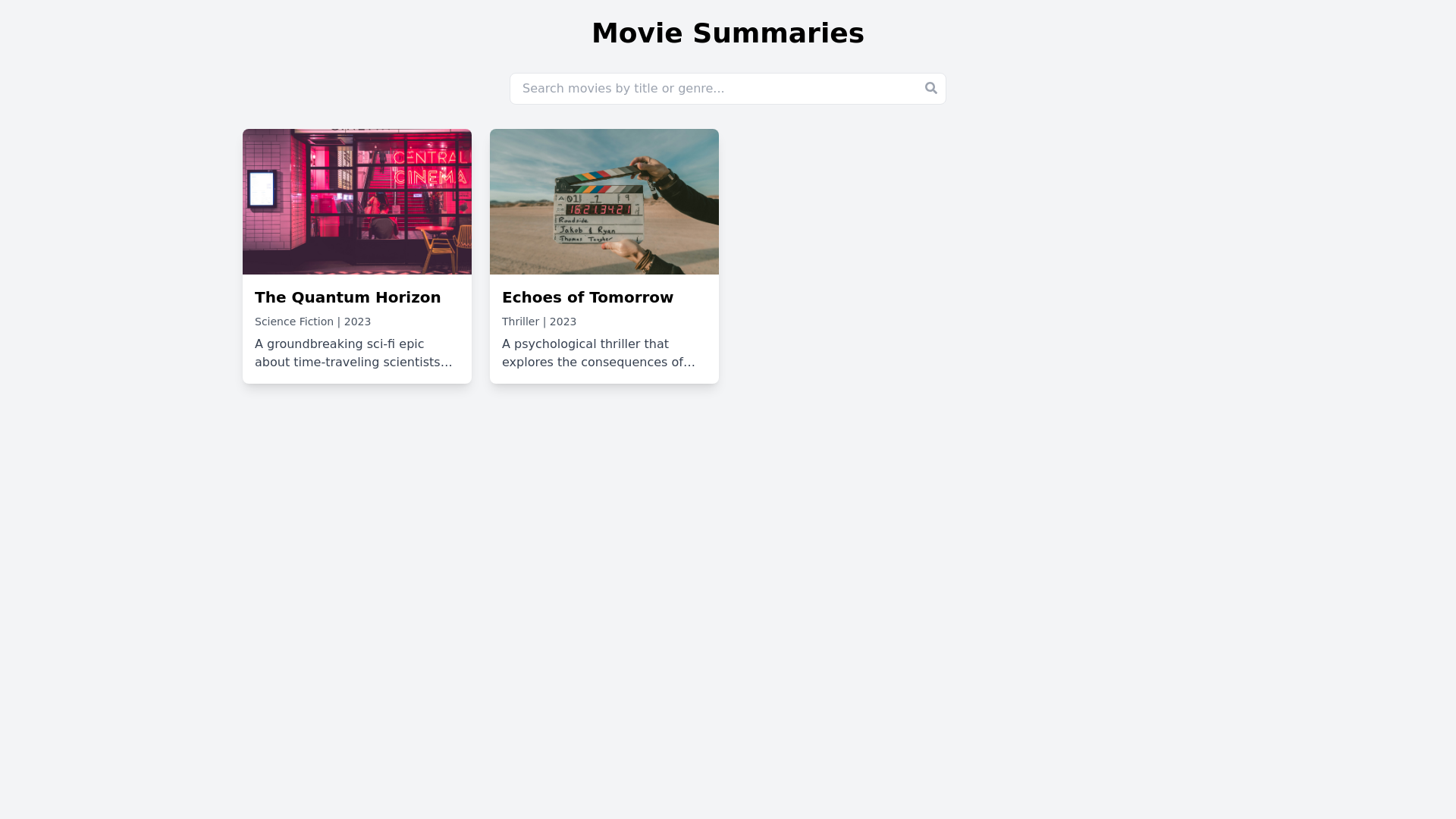Click the Quantum Horizon neon cinema poster image
The width and height of the screenshot is (1456, 819).
[356, 201]
